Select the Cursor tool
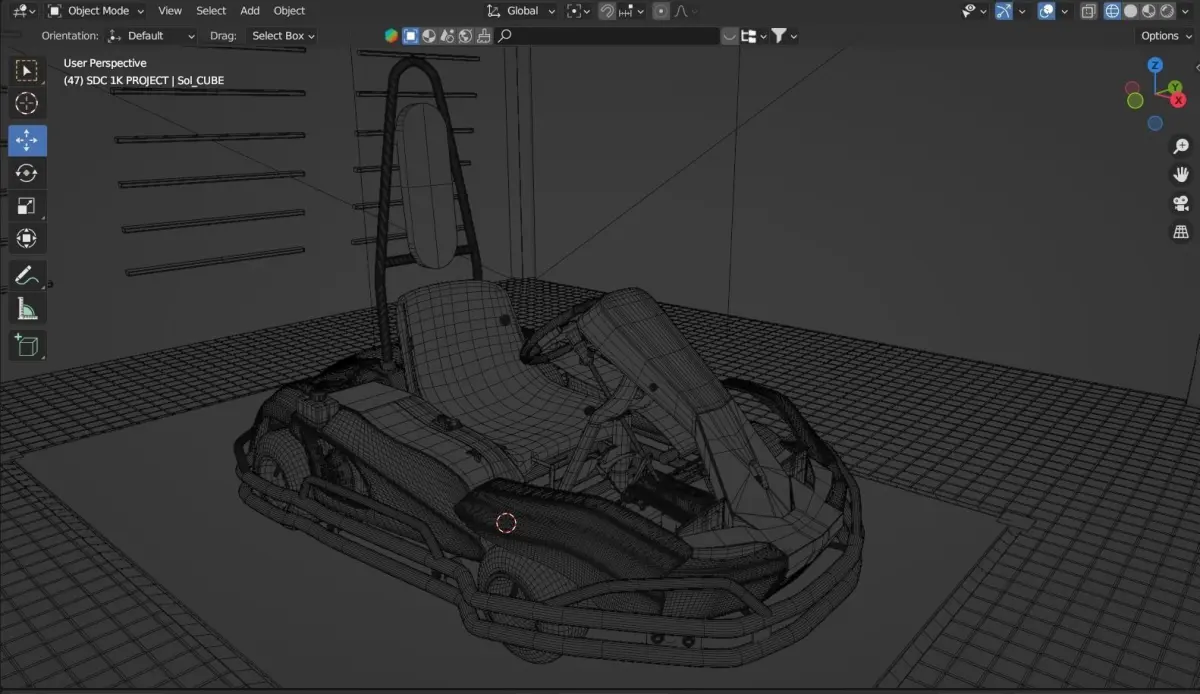Viewport: 1200px width, 694px height. [27, 104]
